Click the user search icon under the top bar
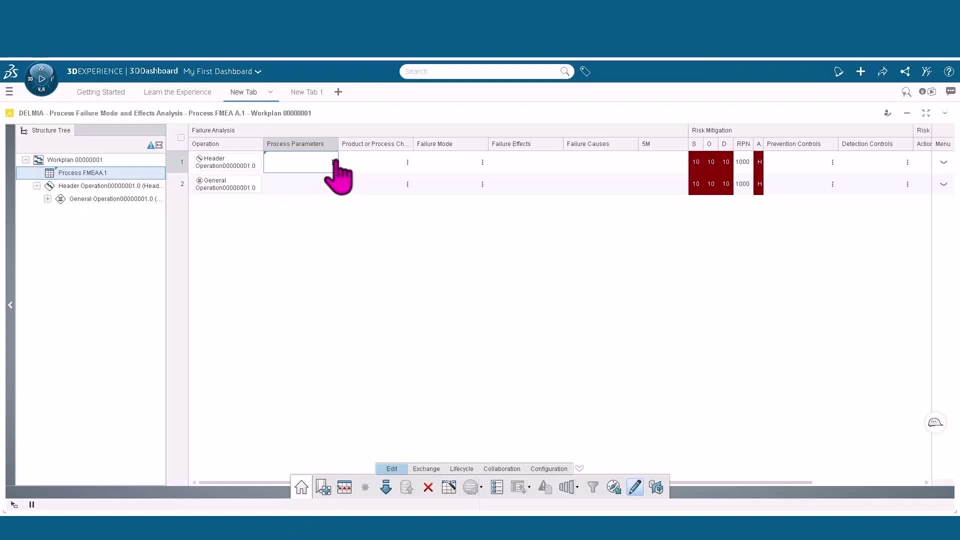This screenshot has height=540, width=960. (x=906, y=92)
